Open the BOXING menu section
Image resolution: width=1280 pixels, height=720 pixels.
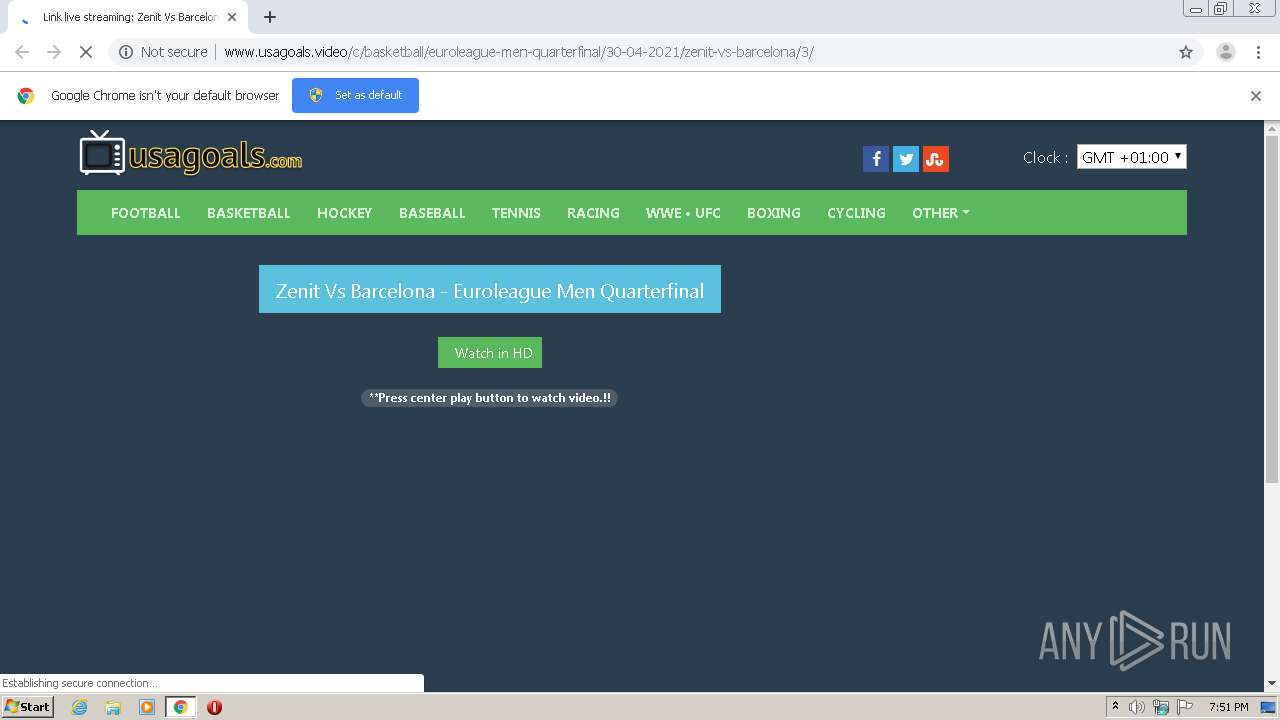(x=774, y=213)
